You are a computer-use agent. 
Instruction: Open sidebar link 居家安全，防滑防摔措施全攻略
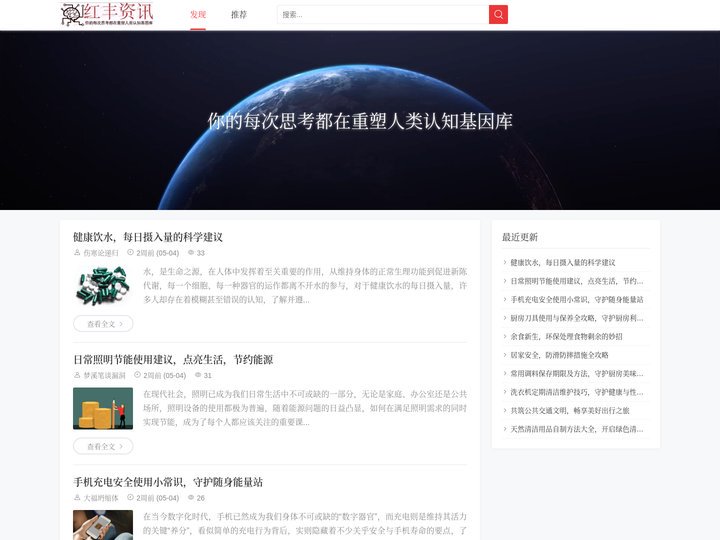click(x=559, y=355)
